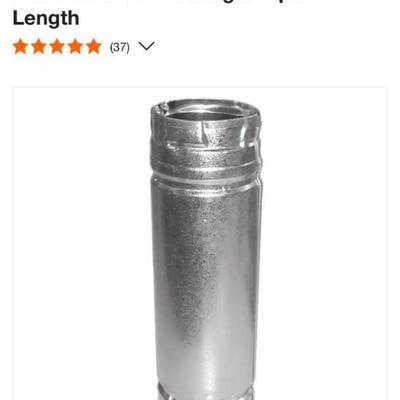Show rating details via down arrow
The width and height of the screenshot is (400, 400).
(x=146, y=46)
